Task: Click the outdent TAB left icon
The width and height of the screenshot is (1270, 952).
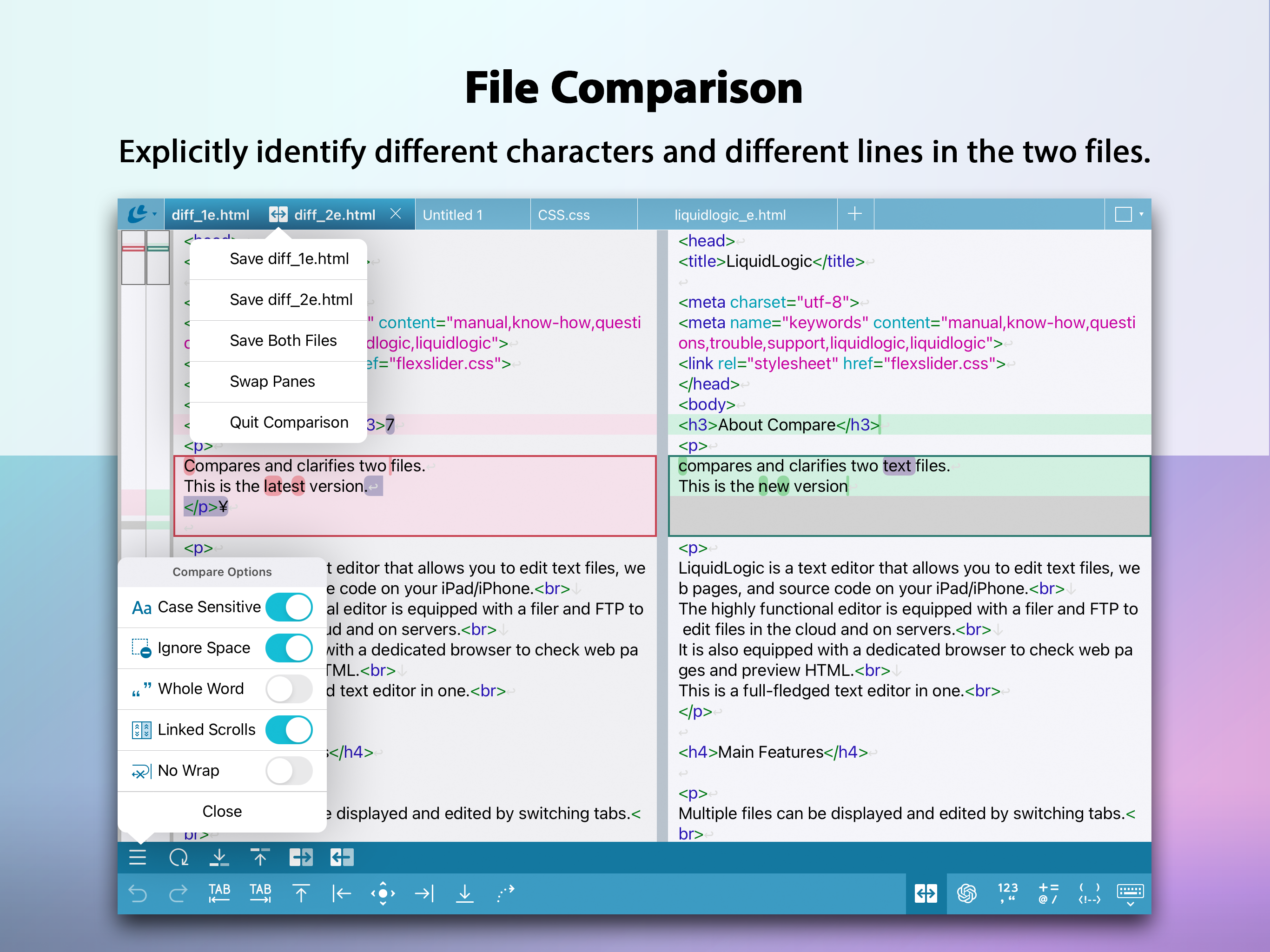Action: pos(219,893)
